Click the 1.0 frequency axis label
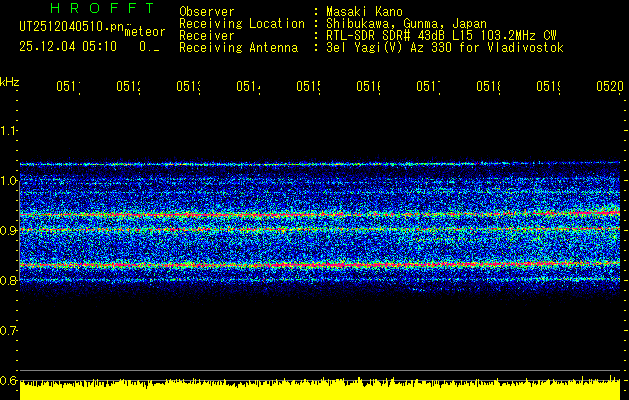629x400 pixels. click(8, 181)
